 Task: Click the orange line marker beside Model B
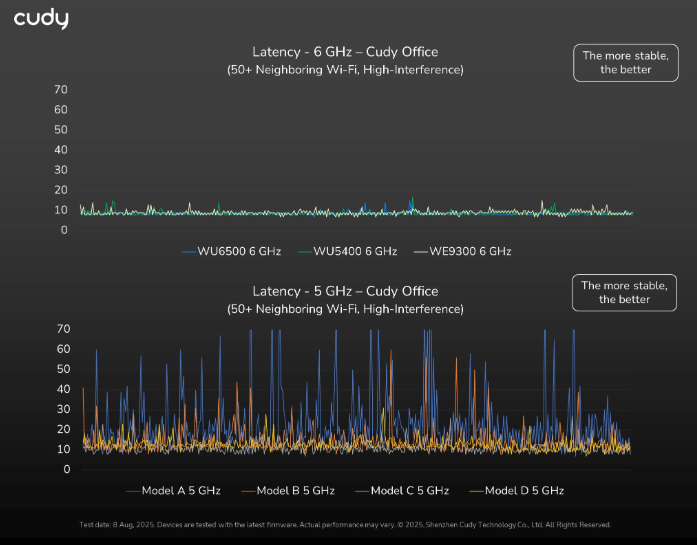[248, 490]
